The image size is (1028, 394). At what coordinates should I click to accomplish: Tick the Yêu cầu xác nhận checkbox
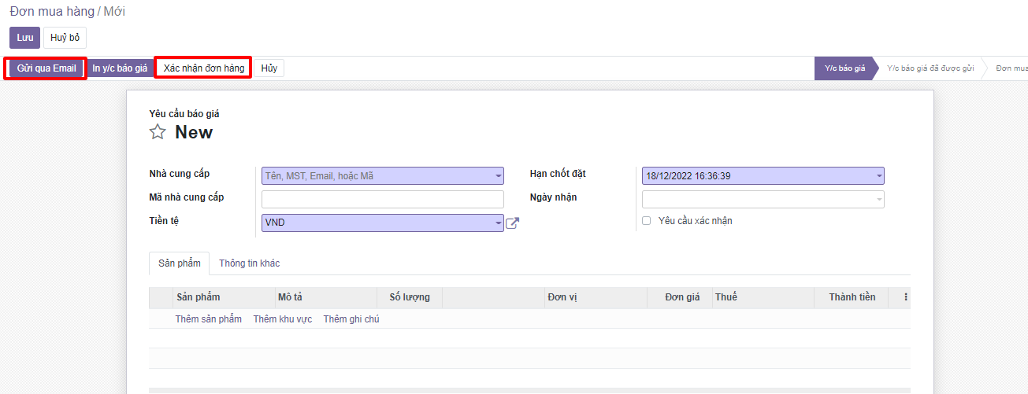(646, 221)
